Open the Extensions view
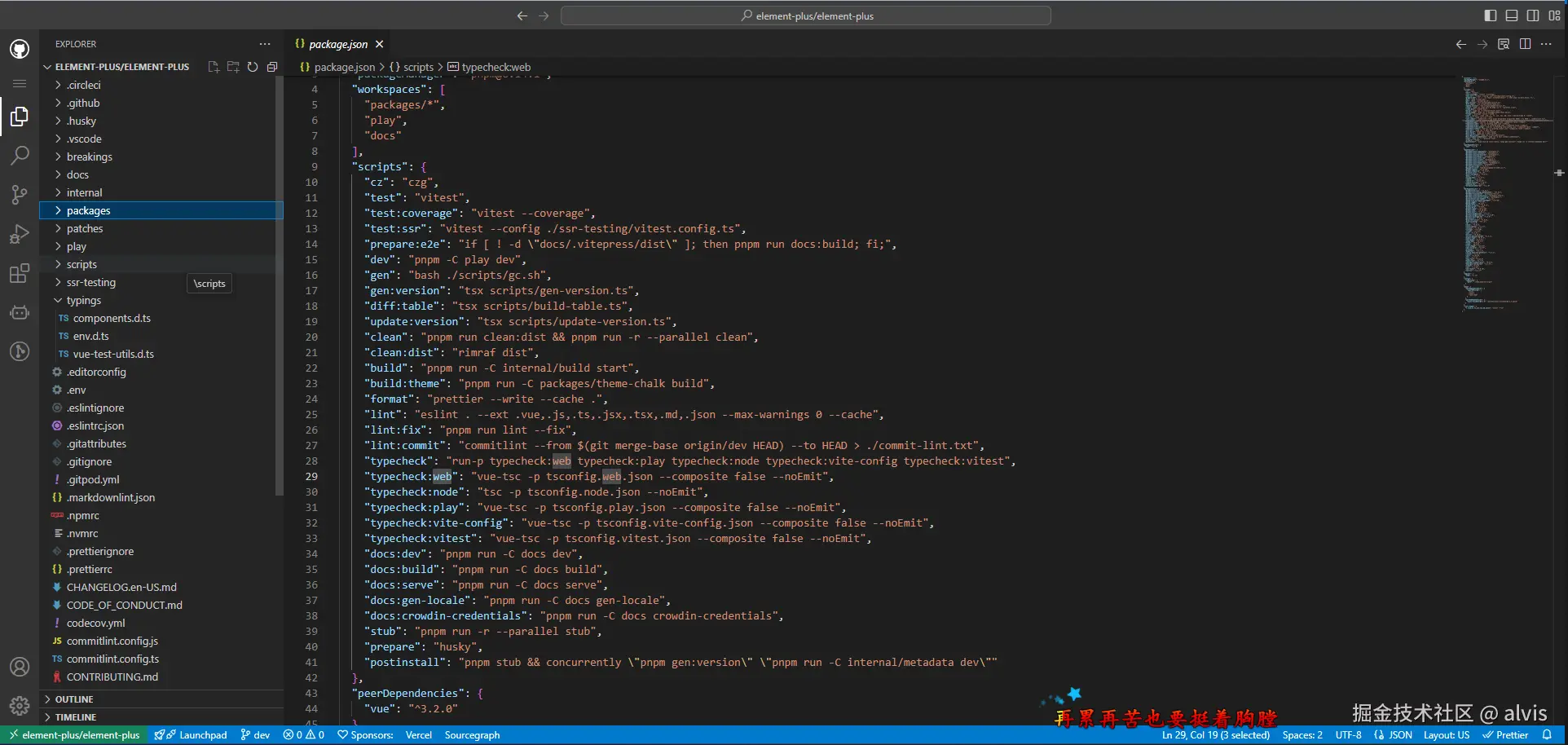The image size is (1568, 745). coord(20,273)
